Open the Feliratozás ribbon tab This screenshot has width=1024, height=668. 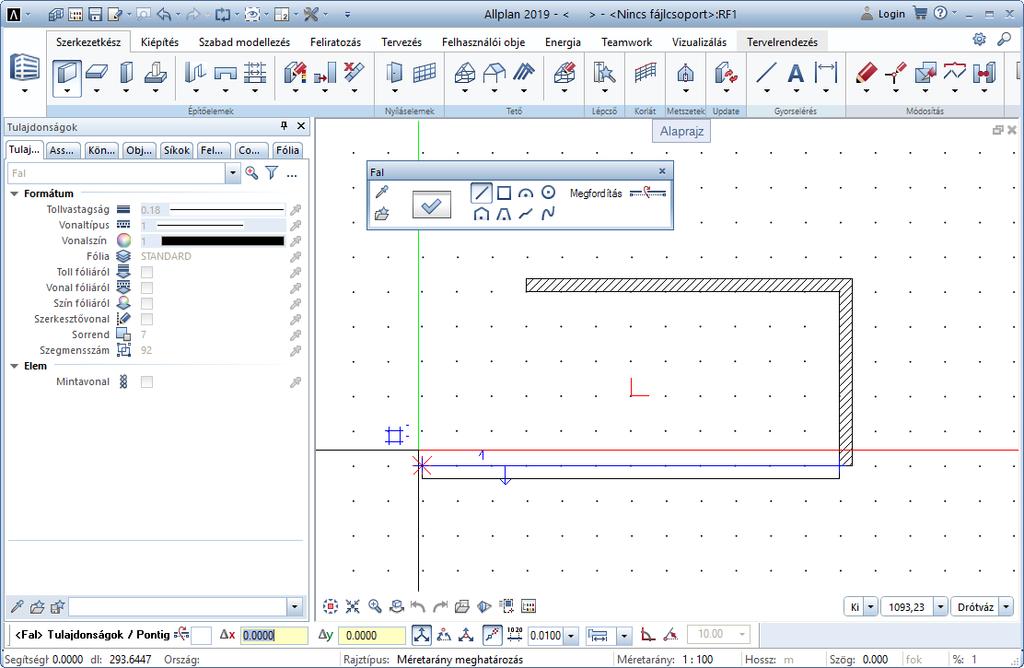pyautogui.click(x=335, y=42)
